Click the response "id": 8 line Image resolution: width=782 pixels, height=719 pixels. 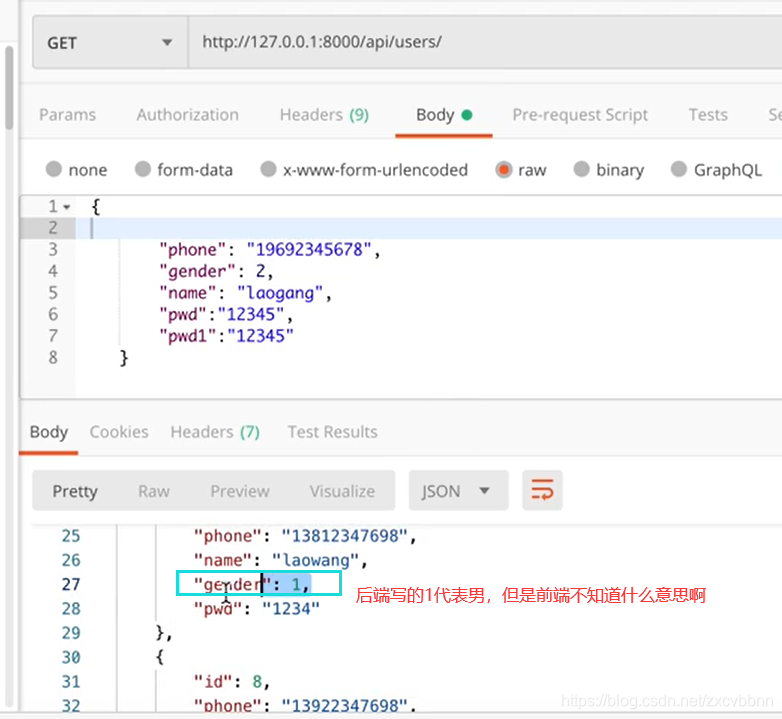click(x=231, y=682)
